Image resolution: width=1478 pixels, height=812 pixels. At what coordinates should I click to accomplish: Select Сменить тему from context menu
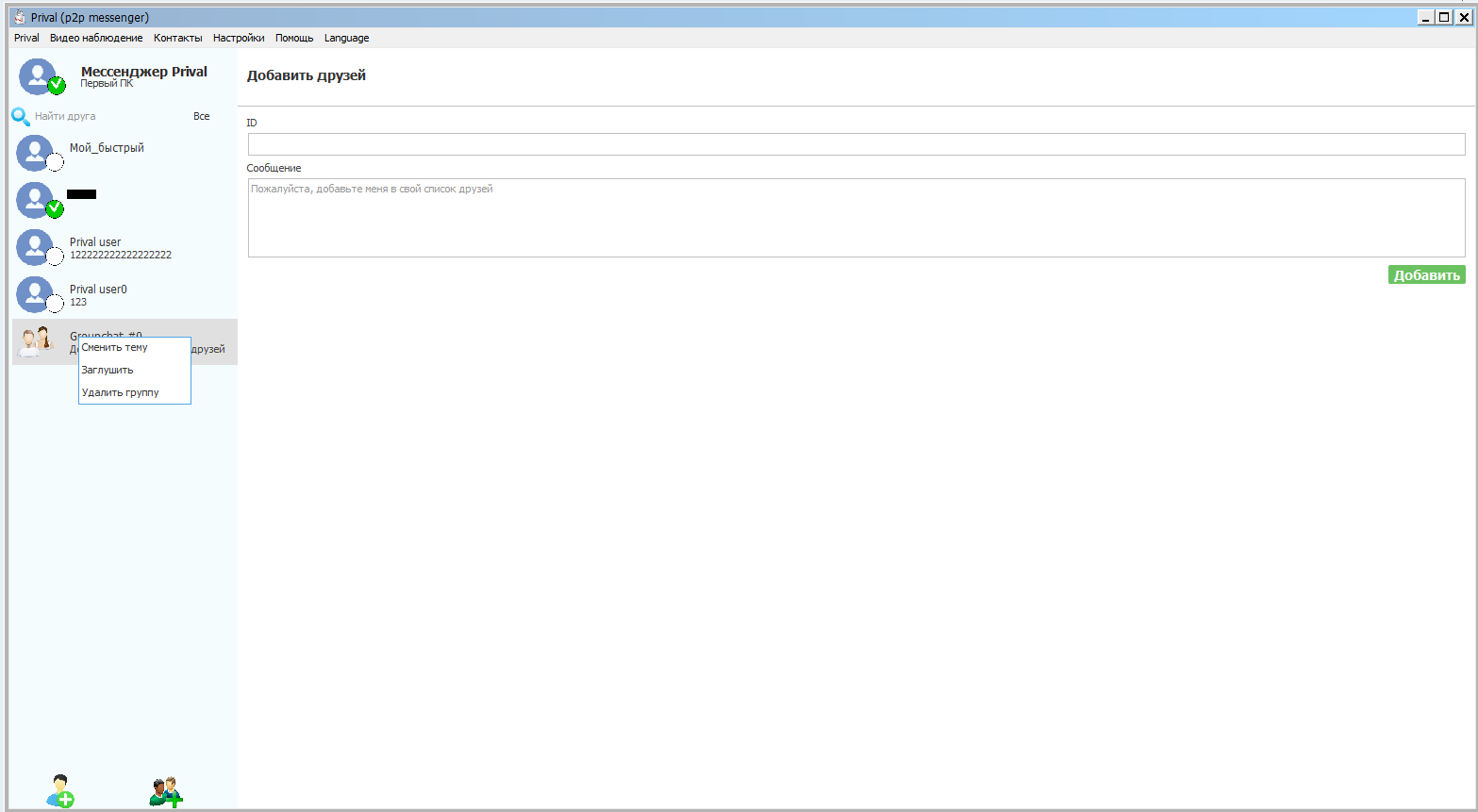(x=115, y=348)
